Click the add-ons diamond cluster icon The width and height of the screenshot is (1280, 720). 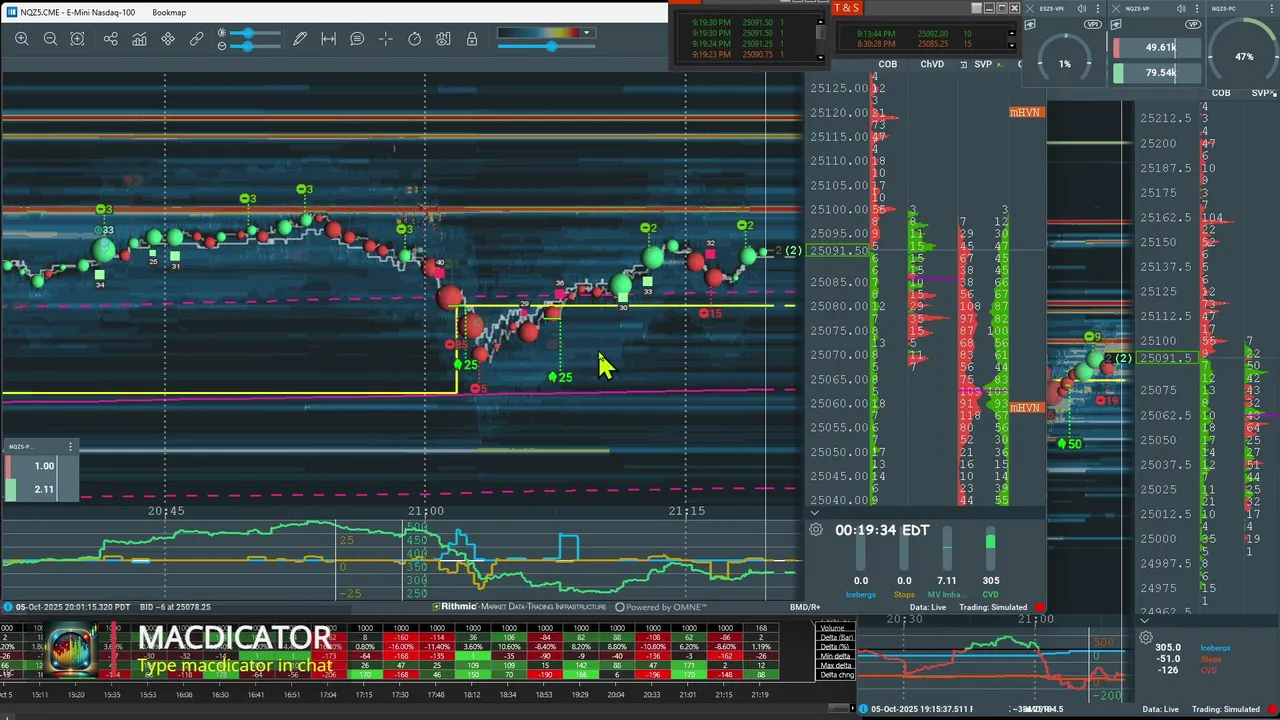point(168,39)
